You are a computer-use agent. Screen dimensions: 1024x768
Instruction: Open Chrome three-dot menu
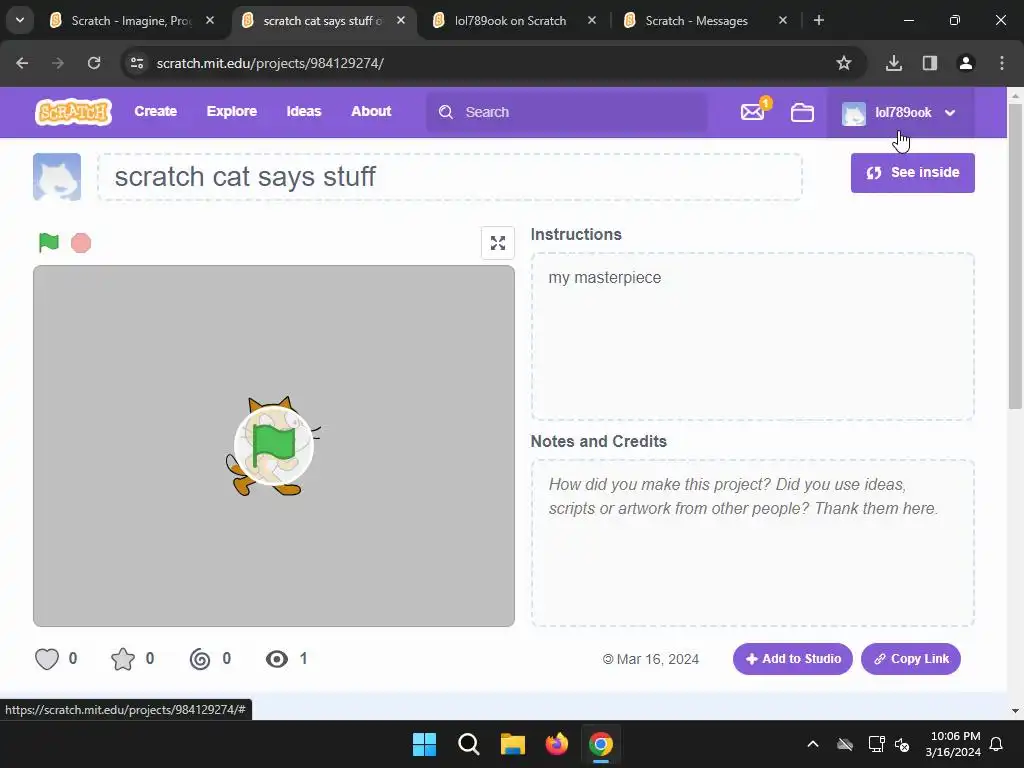click(1002, 63)
